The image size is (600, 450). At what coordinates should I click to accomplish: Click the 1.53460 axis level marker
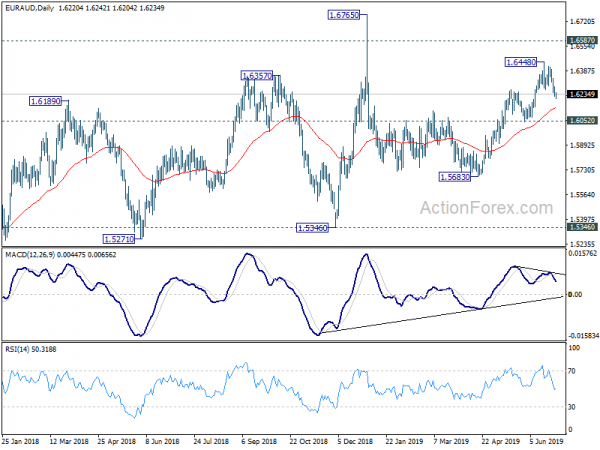(582, 227)
